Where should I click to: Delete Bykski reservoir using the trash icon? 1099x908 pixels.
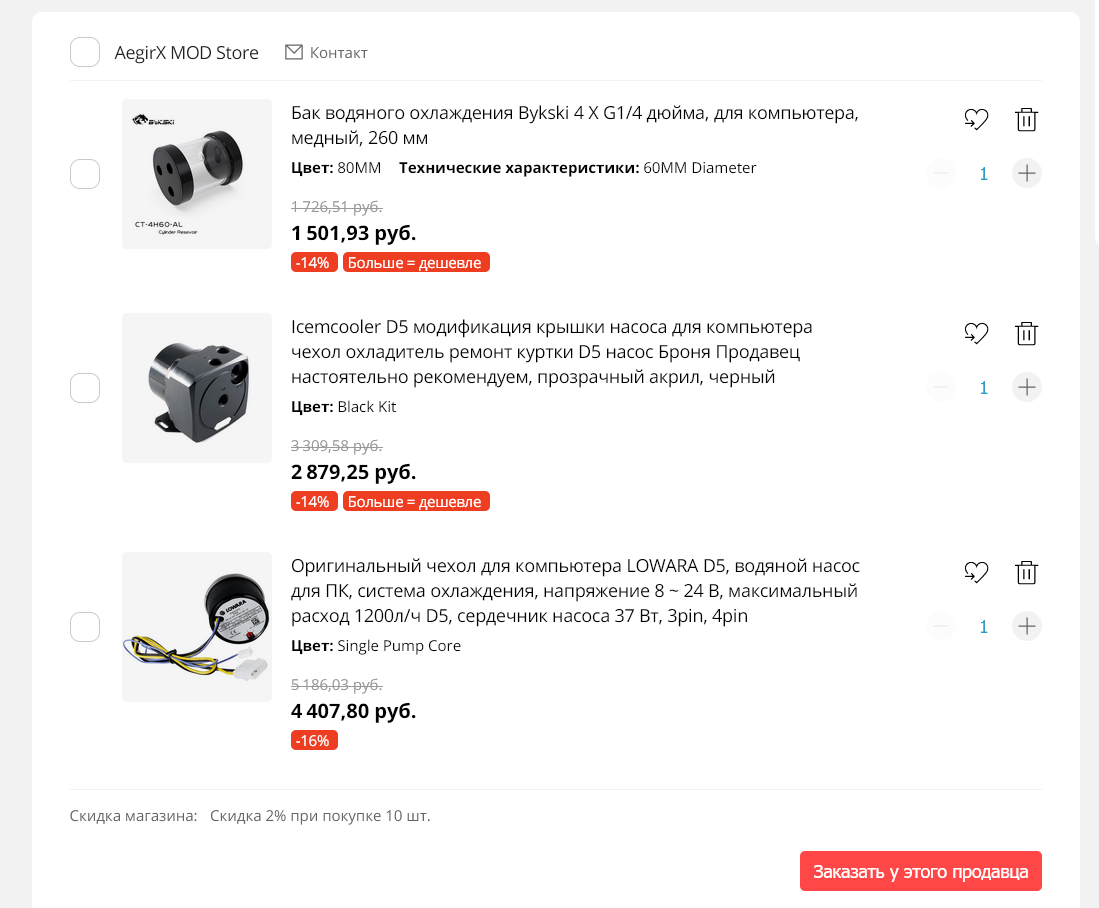1026,120
